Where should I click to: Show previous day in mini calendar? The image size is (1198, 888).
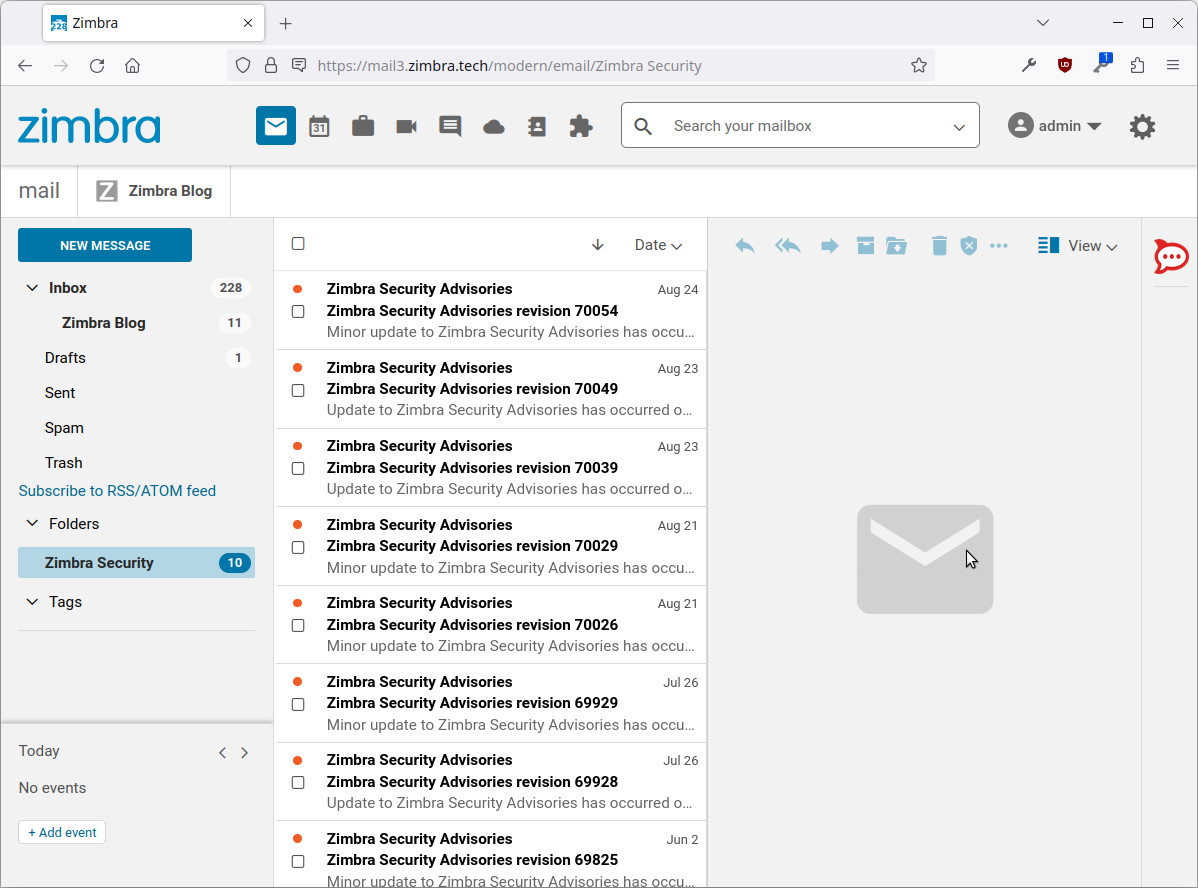pos(222,753)
